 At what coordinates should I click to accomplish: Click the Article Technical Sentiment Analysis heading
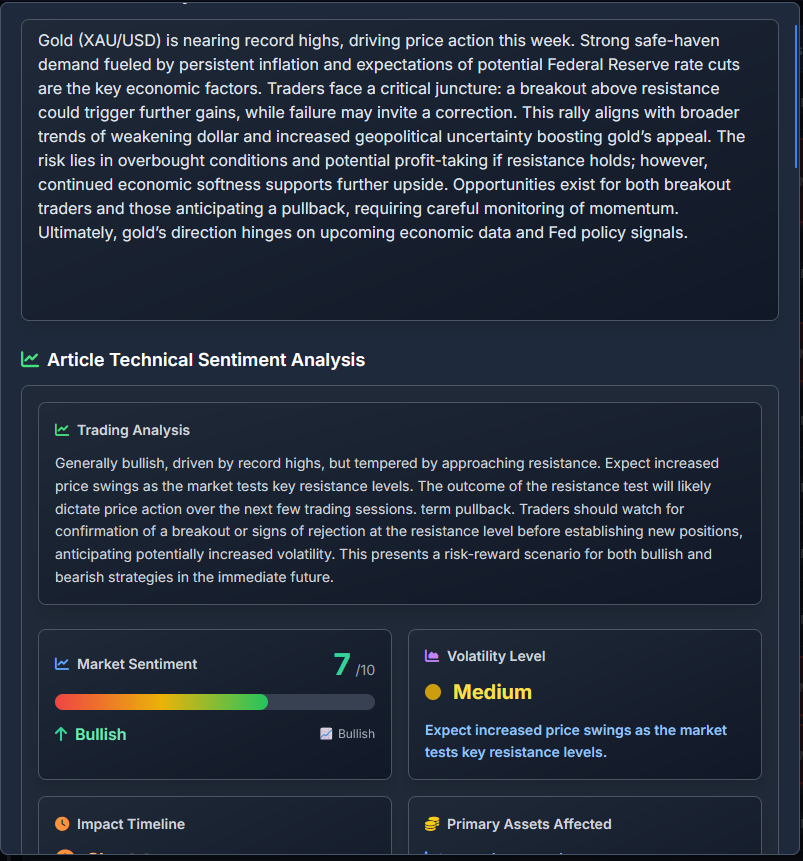click(206, 360)
